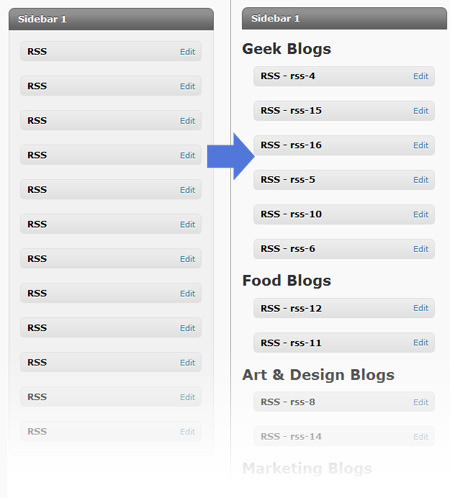Click the Geek Blogs heading

click(287, 49)
